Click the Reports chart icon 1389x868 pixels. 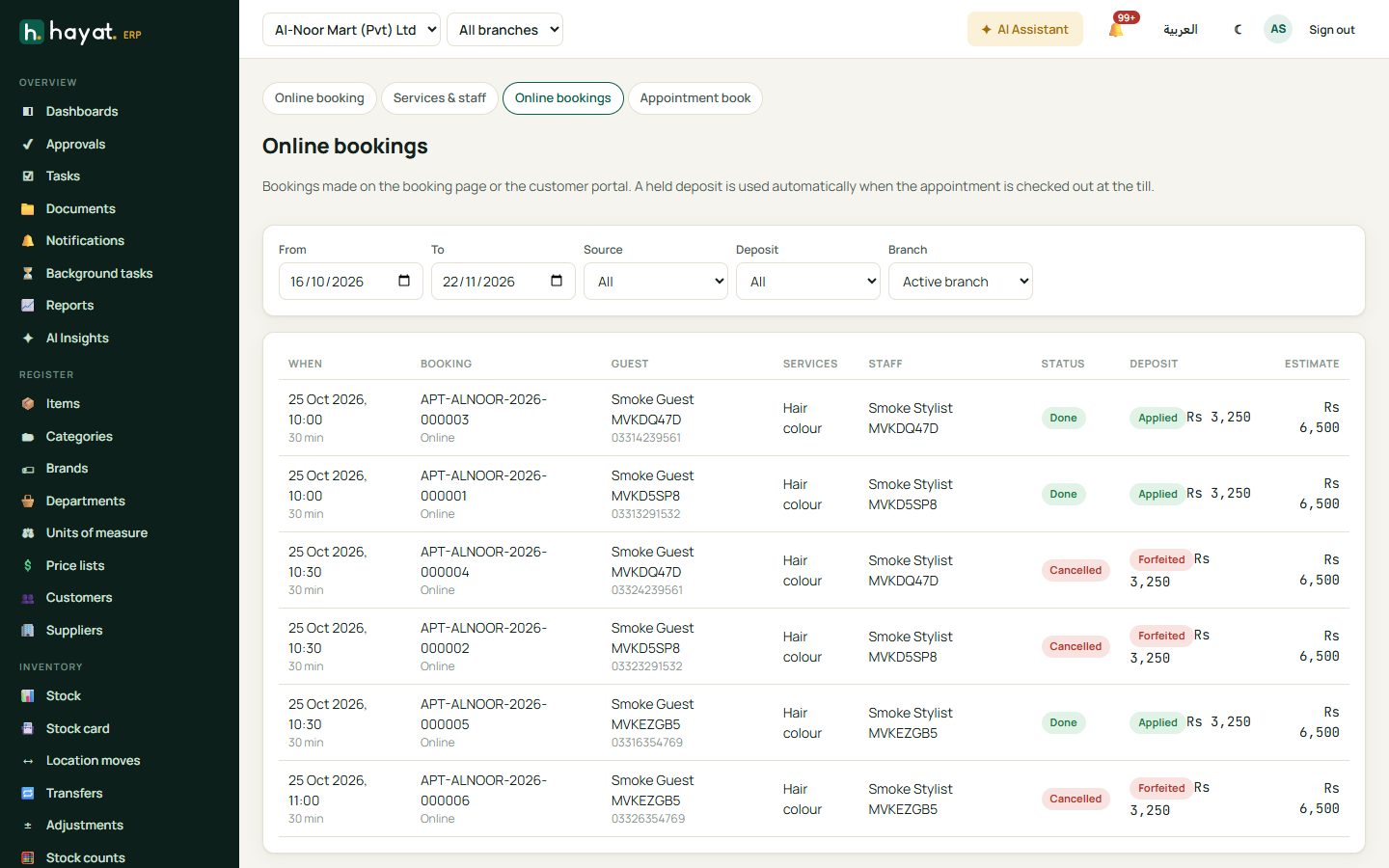point(28,306)
